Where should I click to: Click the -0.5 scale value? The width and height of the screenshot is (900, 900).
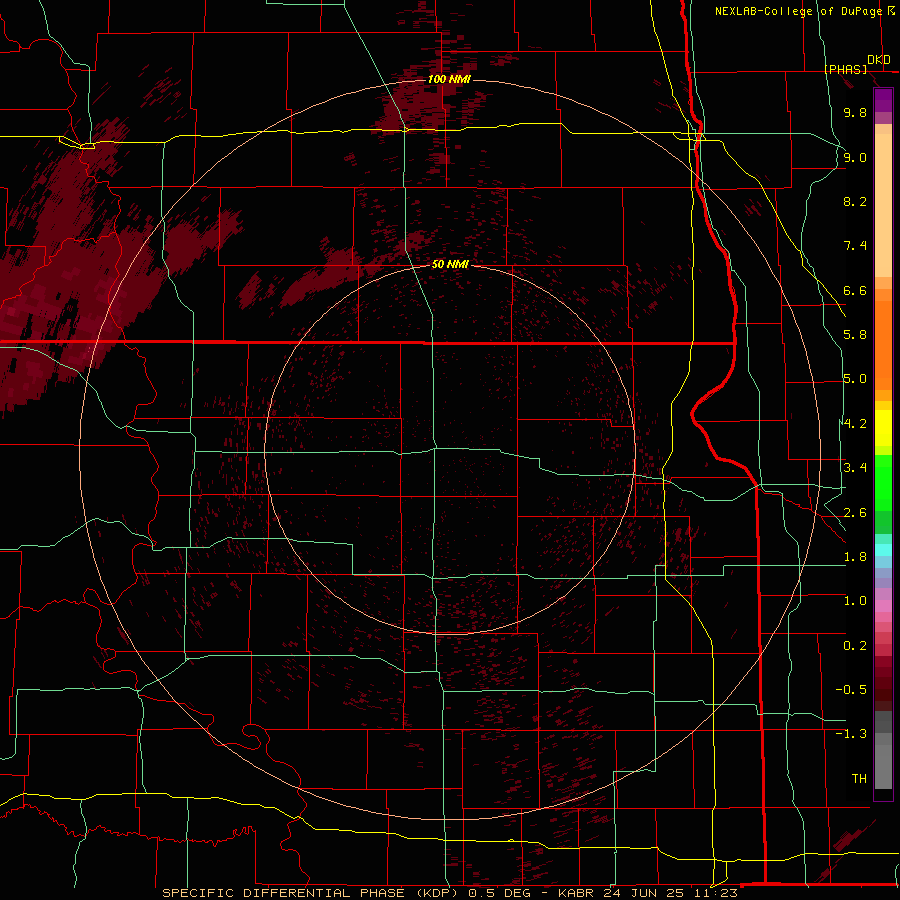click(851, 690)
